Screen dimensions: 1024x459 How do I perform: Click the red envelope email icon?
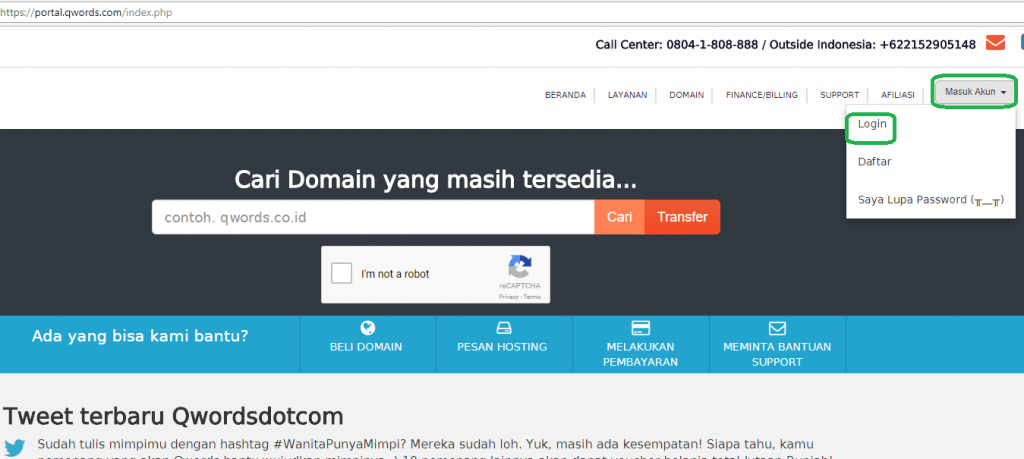coord(995,43)
